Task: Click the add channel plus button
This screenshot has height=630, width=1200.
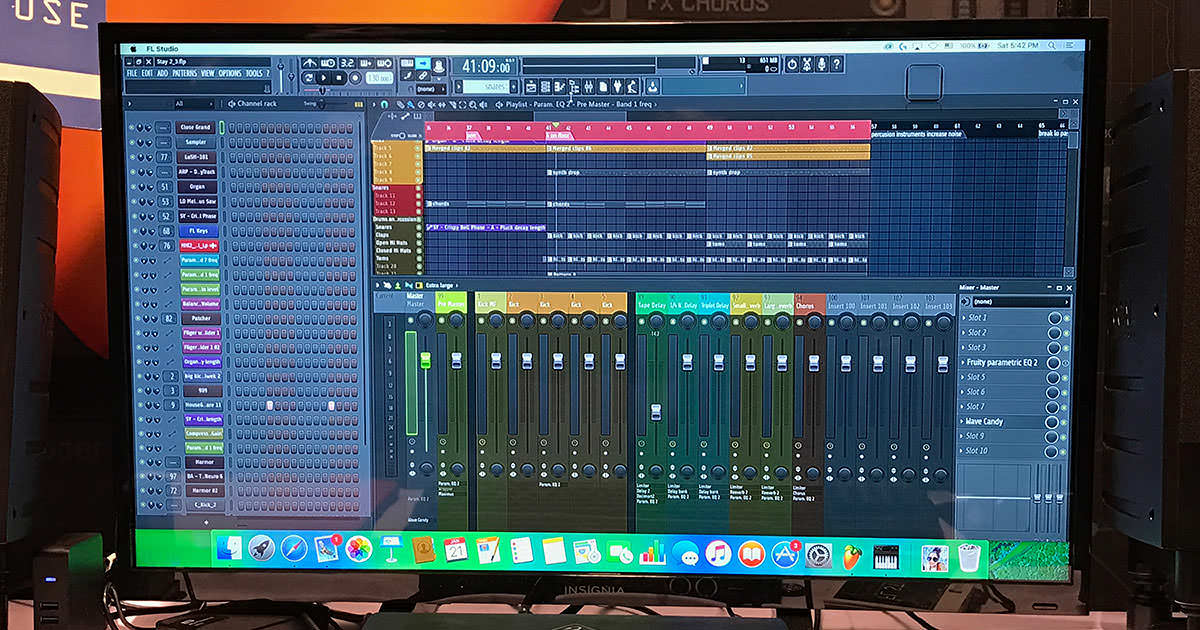Action: 206,522
